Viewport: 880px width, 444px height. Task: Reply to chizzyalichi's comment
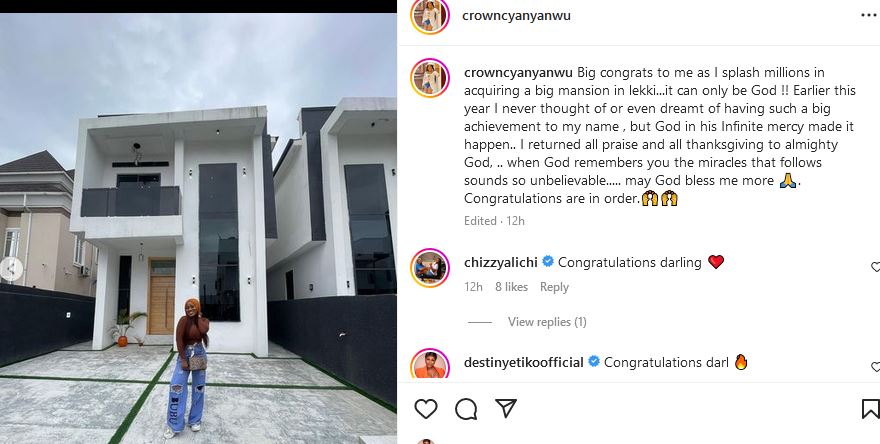554,287
